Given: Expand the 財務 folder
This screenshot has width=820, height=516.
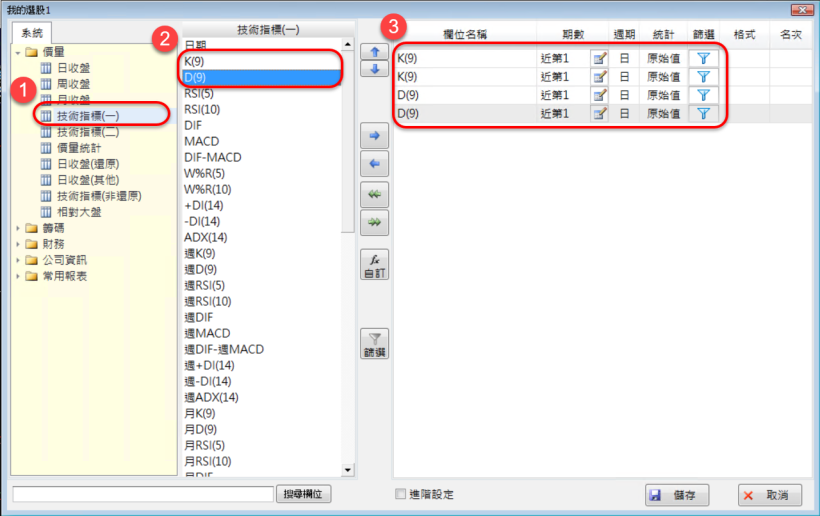Looking at the screenshot, I should [19, 244].
